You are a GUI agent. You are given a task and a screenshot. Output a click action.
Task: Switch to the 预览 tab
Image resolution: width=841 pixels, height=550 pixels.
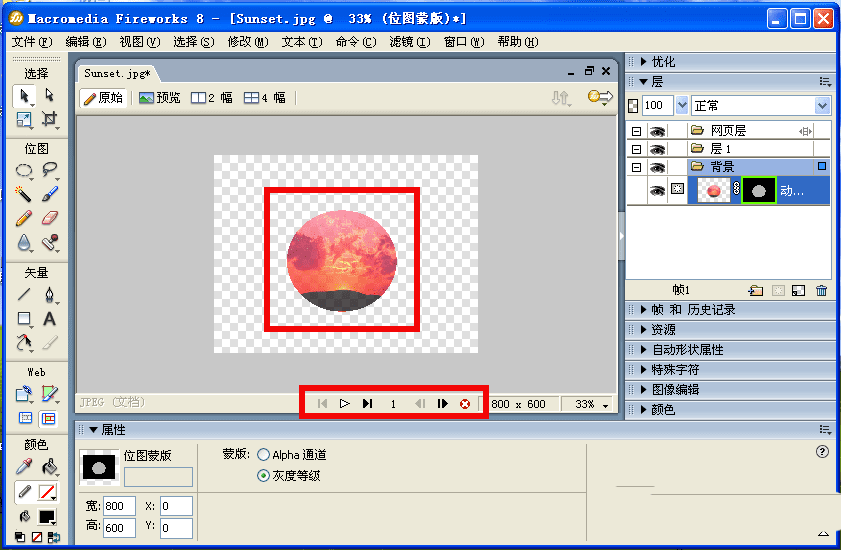tap(159, 98)
